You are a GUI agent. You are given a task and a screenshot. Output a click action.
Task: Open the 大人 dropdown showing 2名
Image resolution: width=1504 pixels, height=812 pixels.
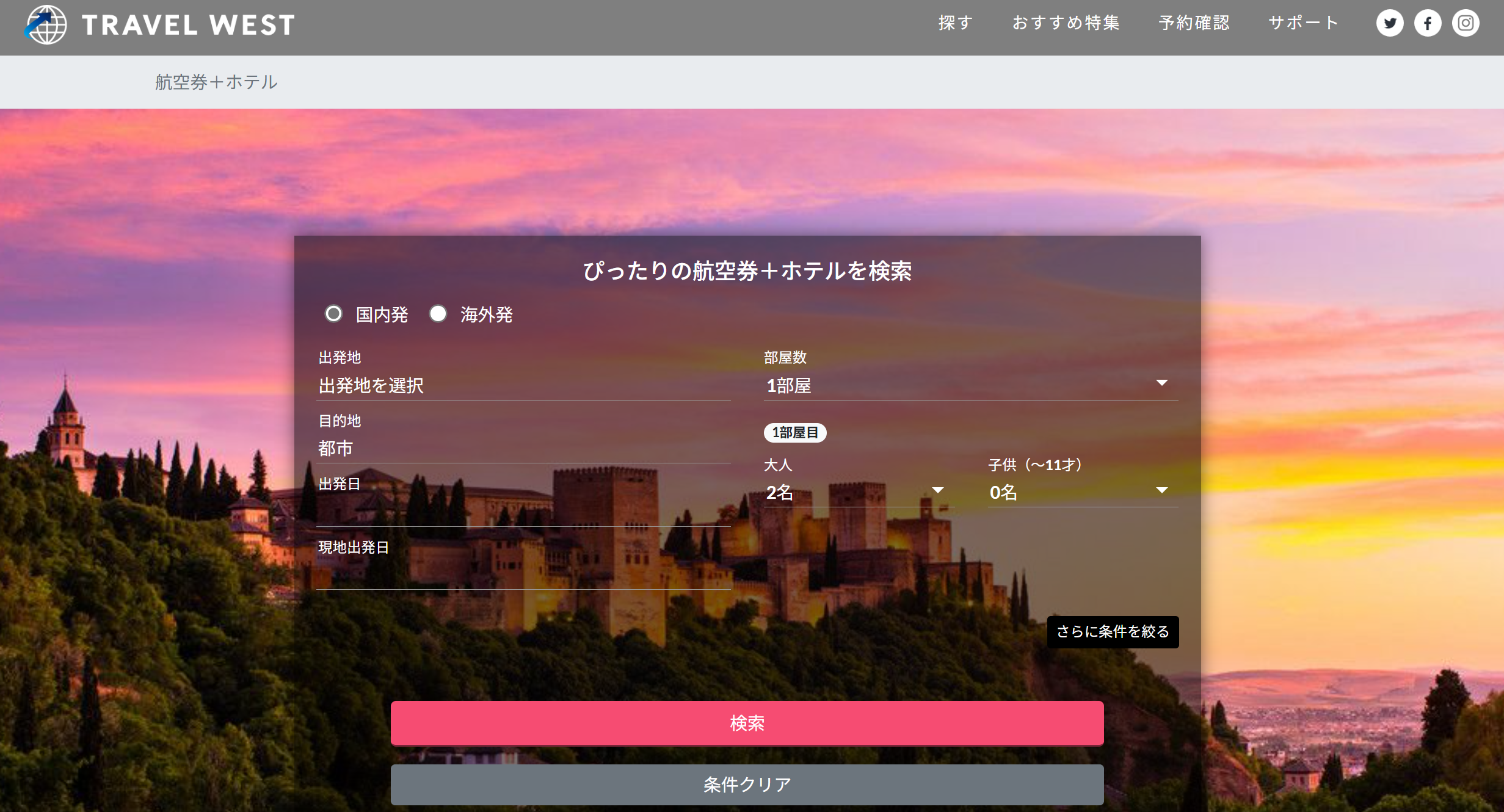859,492
